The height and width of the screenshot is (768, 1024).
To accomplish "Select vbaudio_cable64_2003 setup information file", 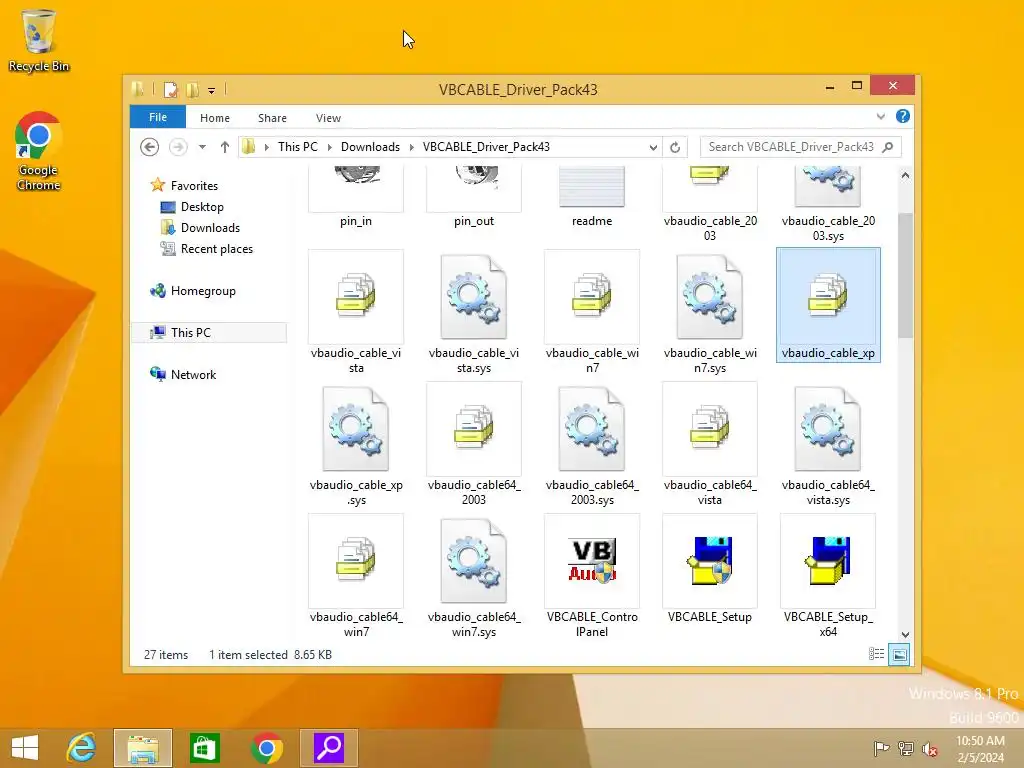I will pyautogui.click(x=474, y=445).
